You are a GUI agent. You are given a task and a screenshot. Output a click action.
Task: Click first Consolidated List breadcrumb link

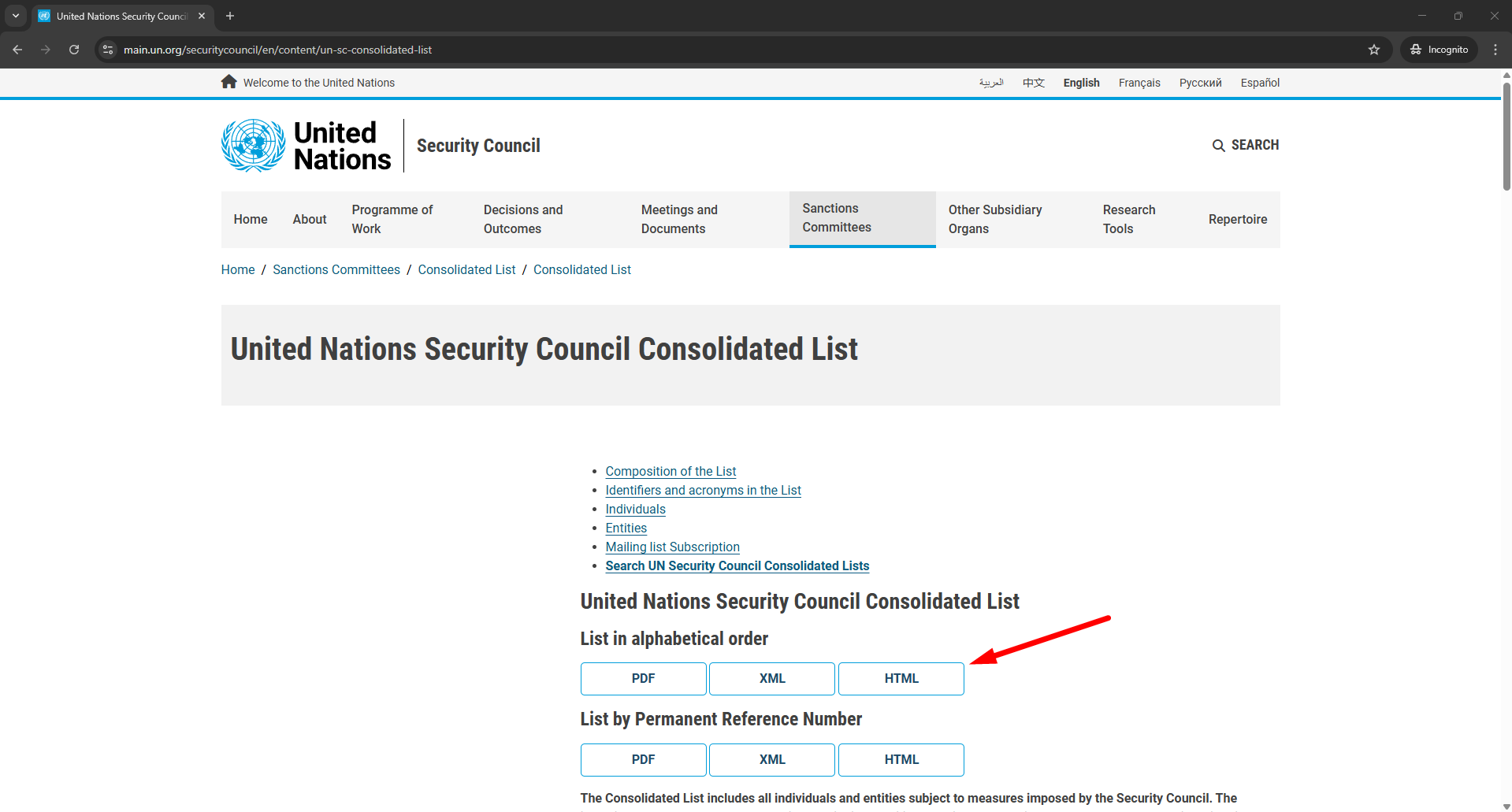(x=466, y=270)
